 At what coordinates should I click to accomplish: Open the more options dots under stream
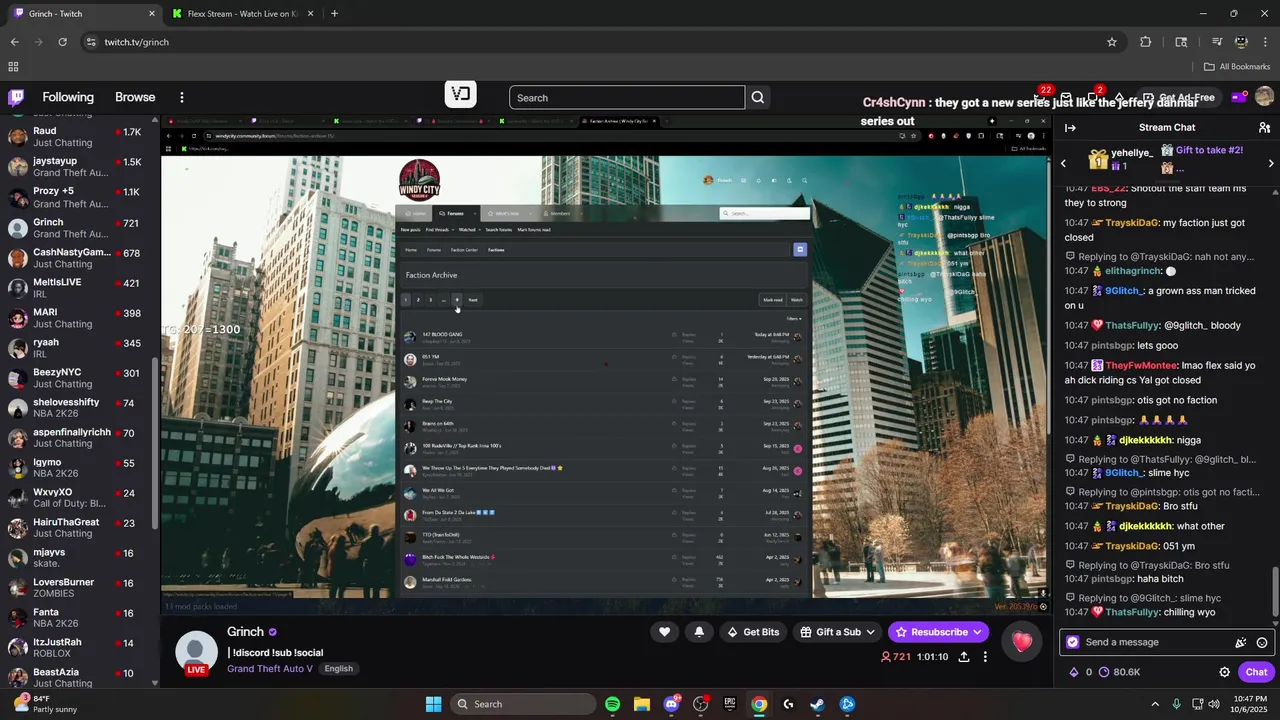coord(985,657)
